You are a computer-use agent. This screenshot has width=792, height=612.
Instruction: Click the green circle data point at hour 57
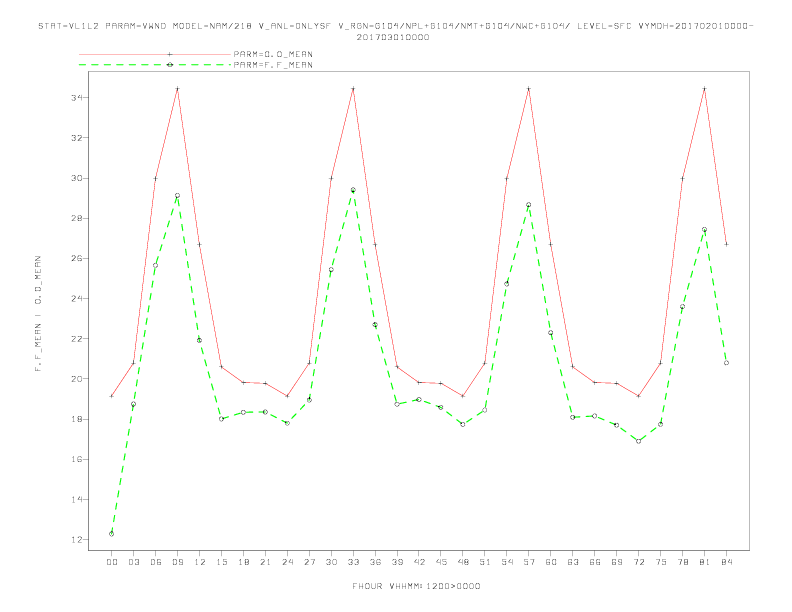click(529, 205)
